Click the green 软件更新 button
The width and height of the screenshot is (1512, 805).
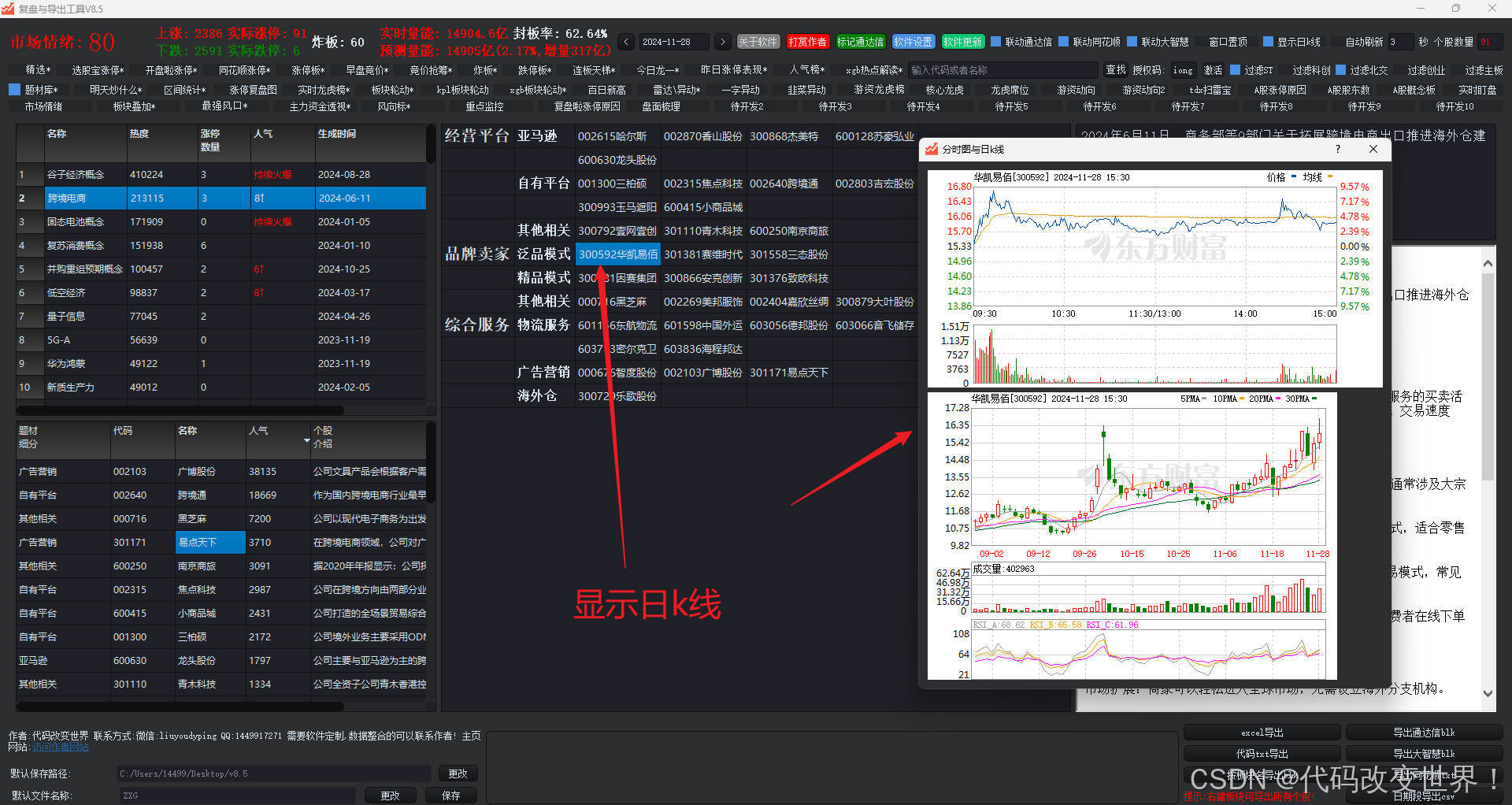pos(962,42)
